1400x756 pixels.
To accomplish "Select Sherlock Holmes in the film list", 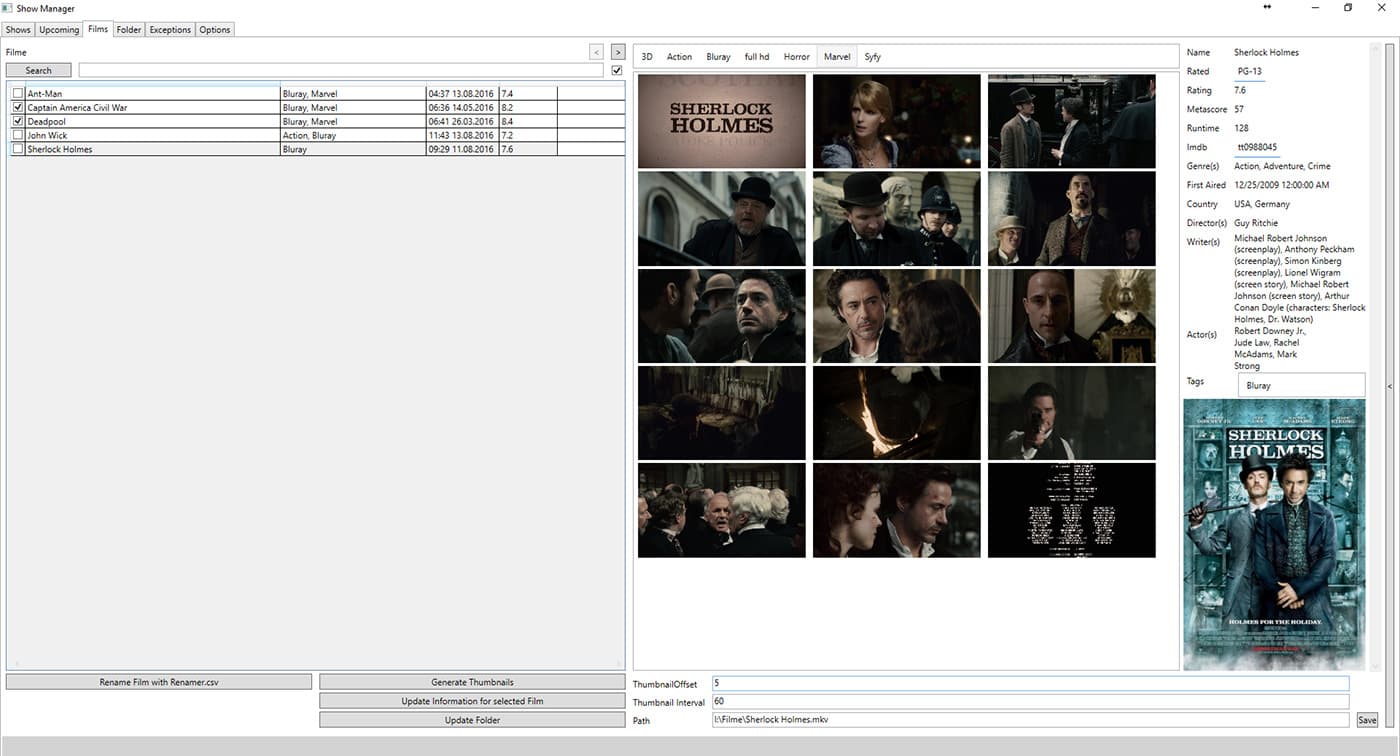I will click(60, 149).
